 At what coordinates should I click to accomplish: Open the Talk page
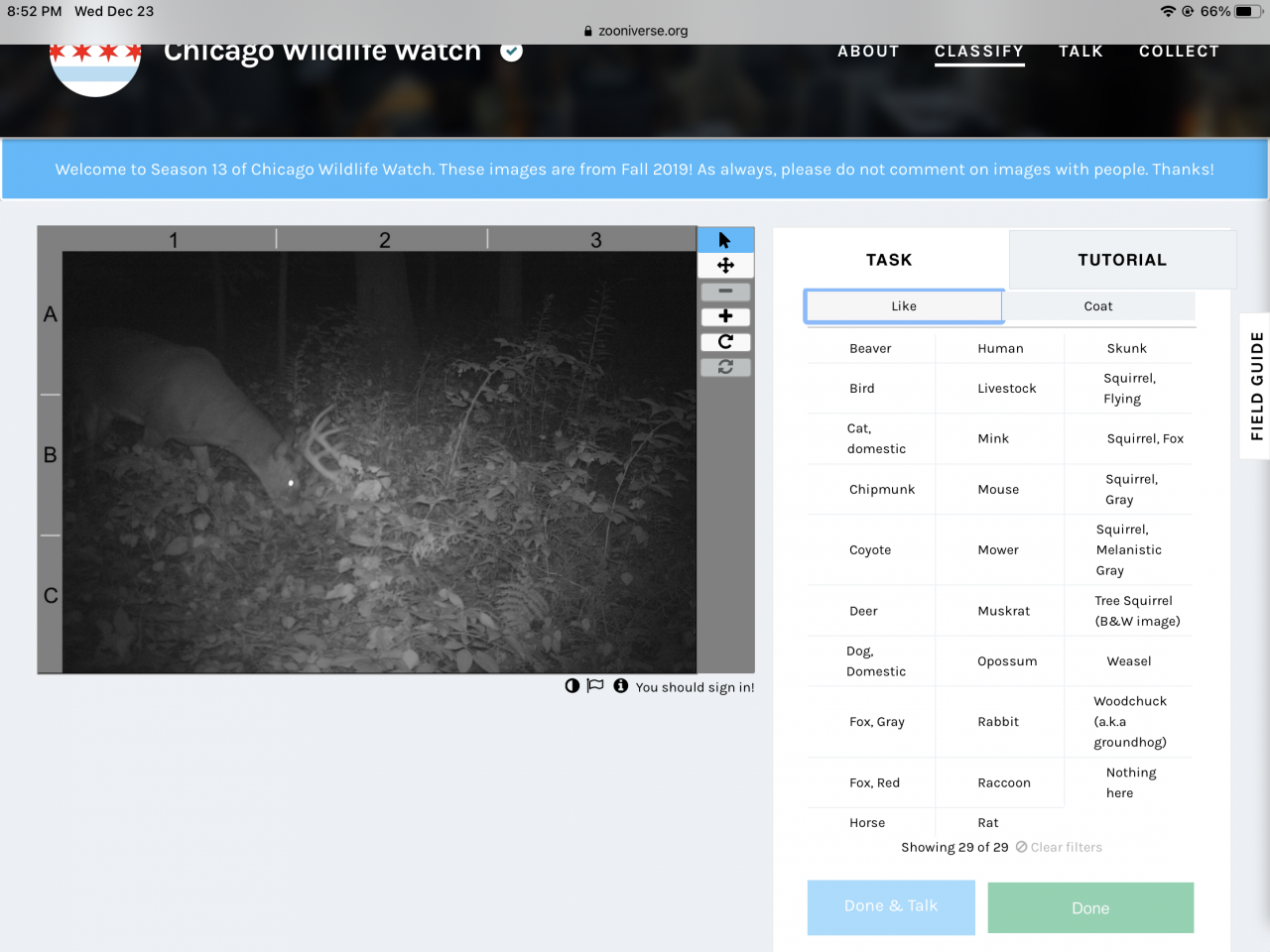(x=1080, y=52)
